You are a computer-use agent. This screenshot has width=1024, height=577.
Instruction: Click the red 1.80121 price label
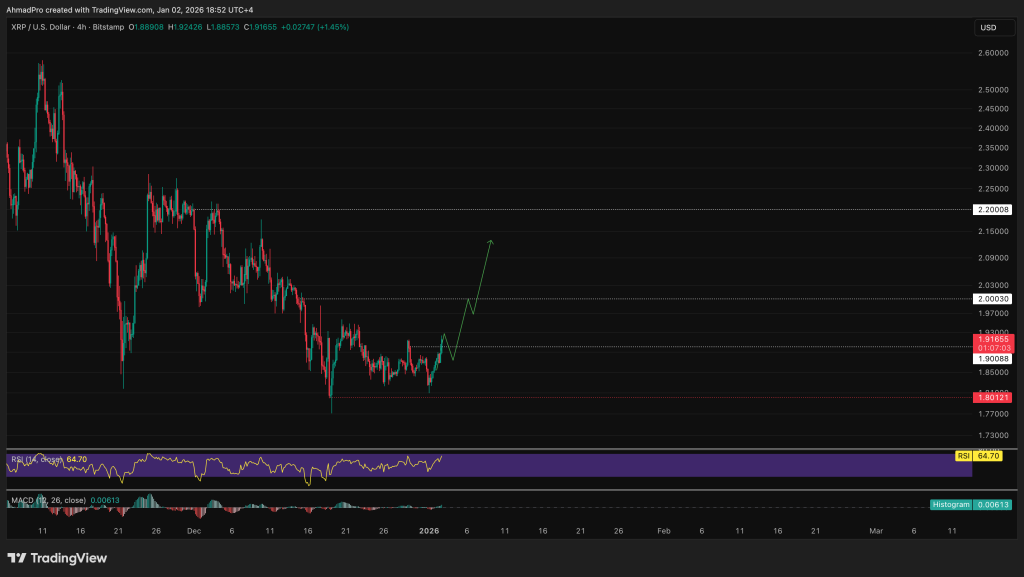pyautogui.click(x=994, y=397)
